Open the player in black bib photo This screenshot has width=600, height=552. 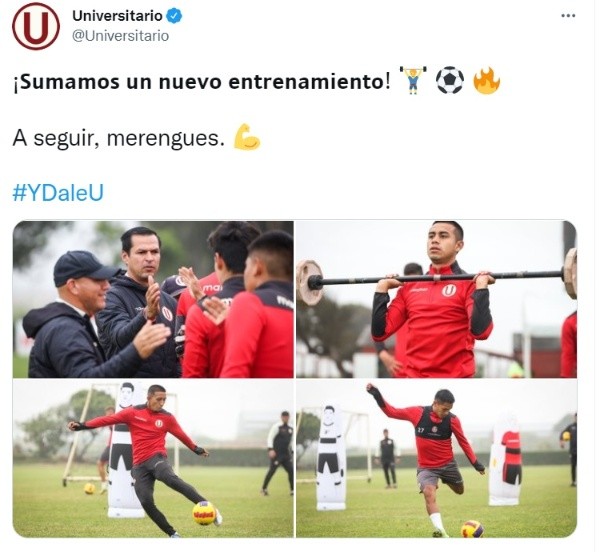pyautogui.click(x=436, y=458)
